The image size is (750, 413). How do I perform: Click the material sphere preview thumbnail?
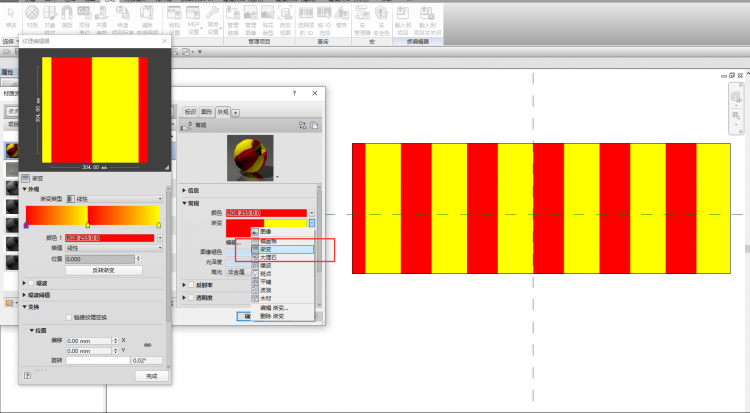click(250, 158)
